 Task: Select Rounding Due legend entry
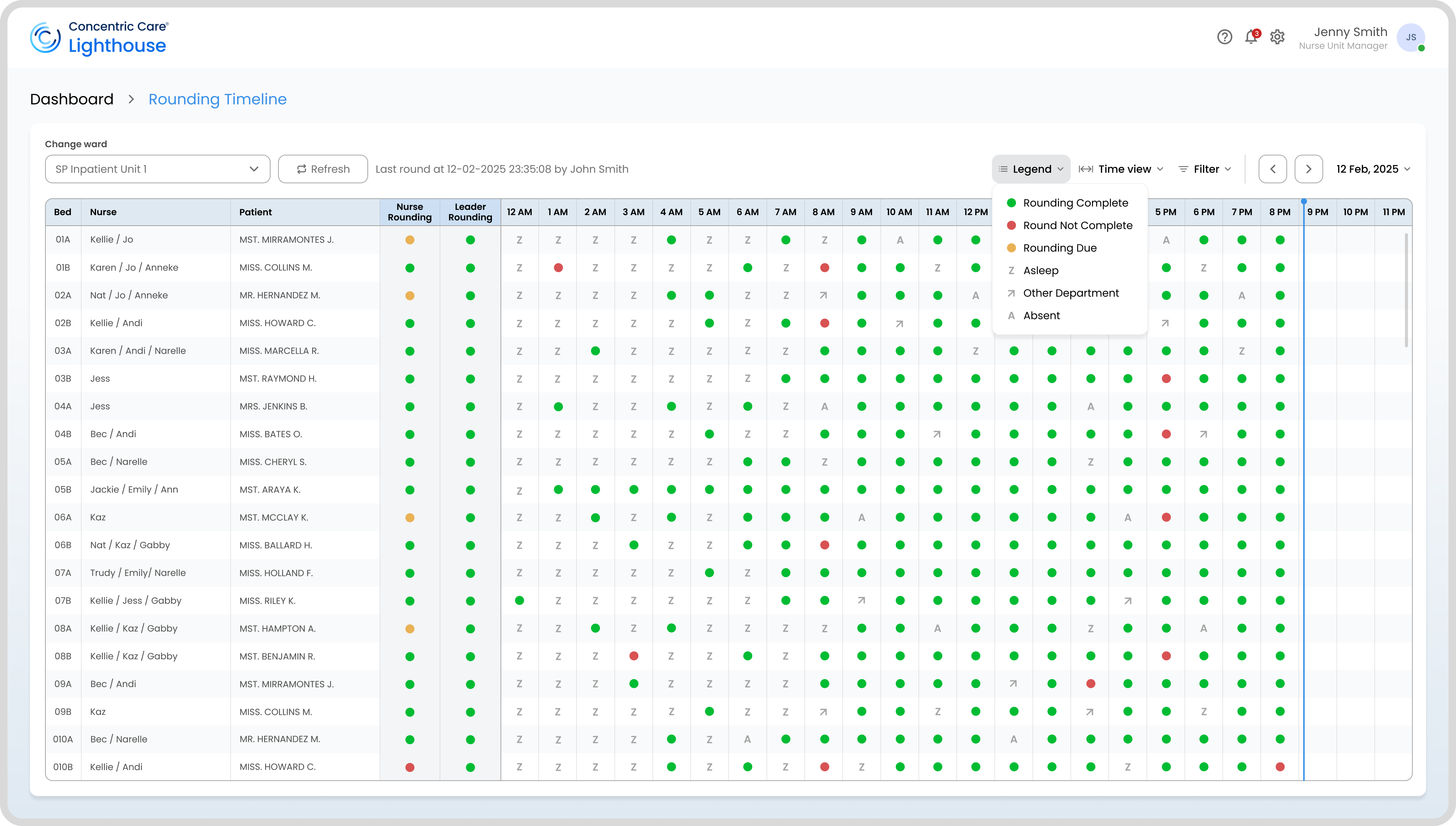click(x=1052, y=248)
